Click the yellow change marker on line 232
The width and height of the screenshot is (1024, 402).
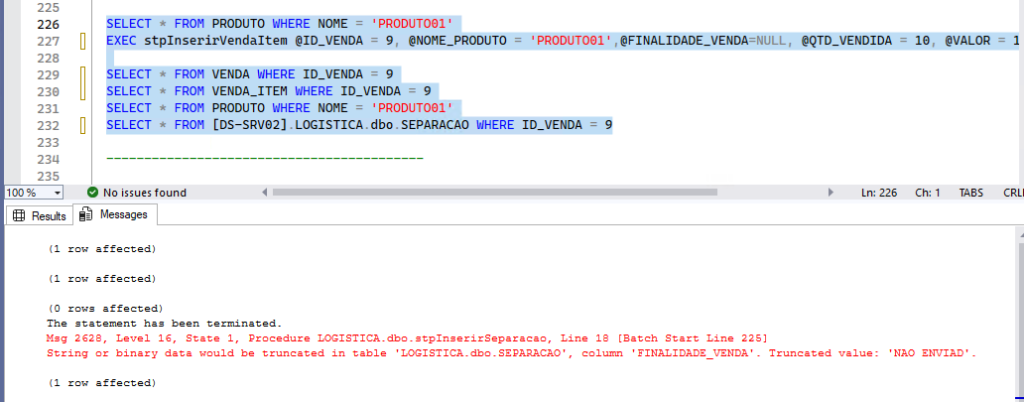pos(83,125)
